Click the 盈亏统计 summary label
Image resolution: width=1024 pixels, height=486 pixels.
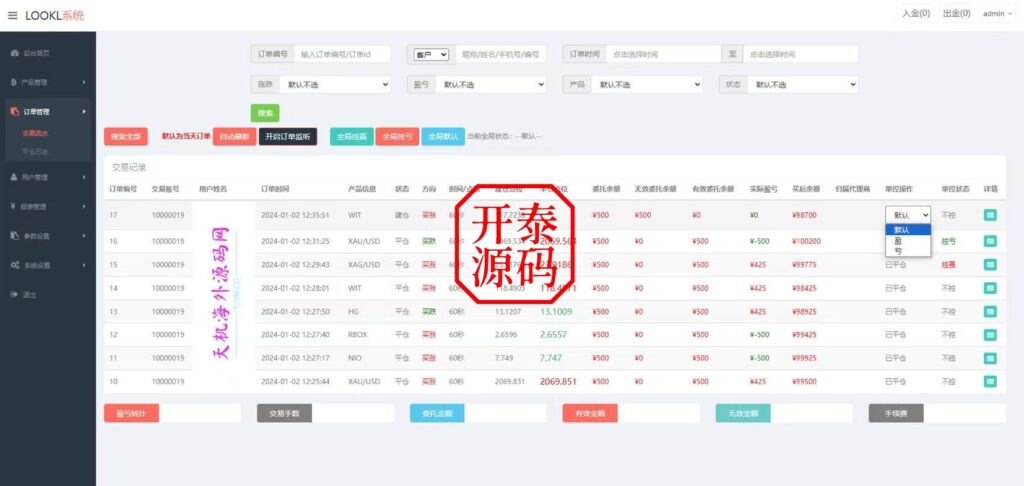pos(131,413)
